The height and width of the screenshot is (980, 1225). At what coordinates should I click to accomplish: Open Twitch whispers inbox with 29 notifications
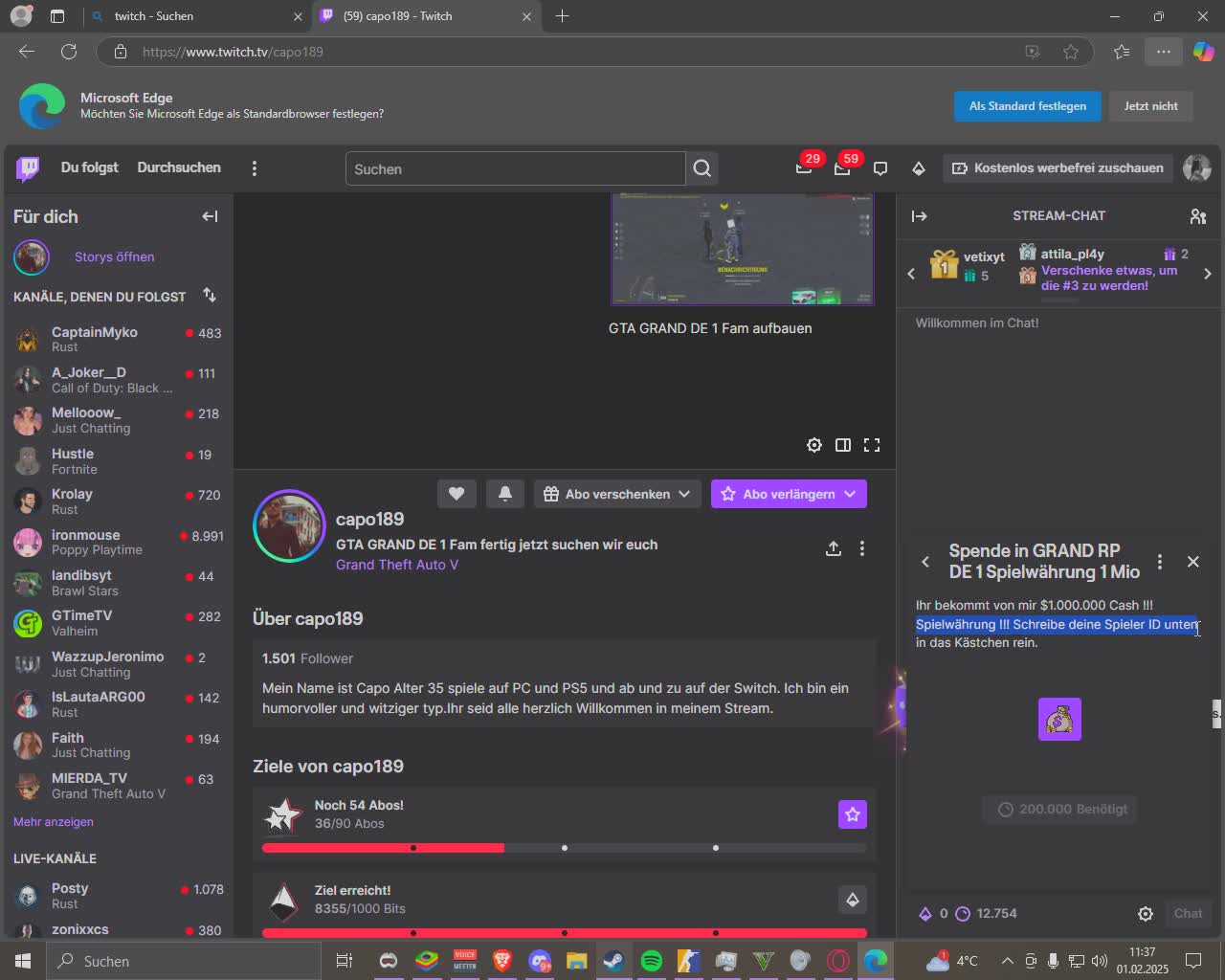point(804,168)
